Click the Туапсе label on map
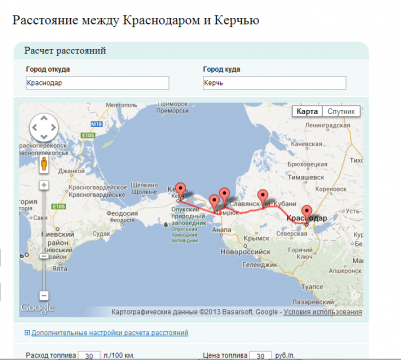 click(312, 287)
